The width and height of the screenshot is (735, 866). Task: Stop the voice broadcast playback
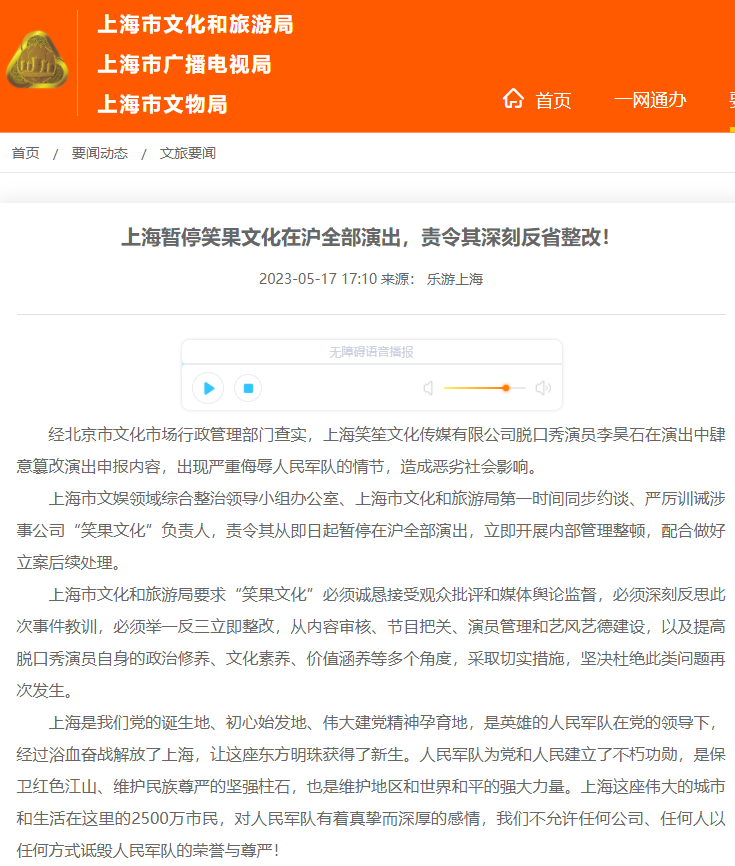click(x=248, y=388)
